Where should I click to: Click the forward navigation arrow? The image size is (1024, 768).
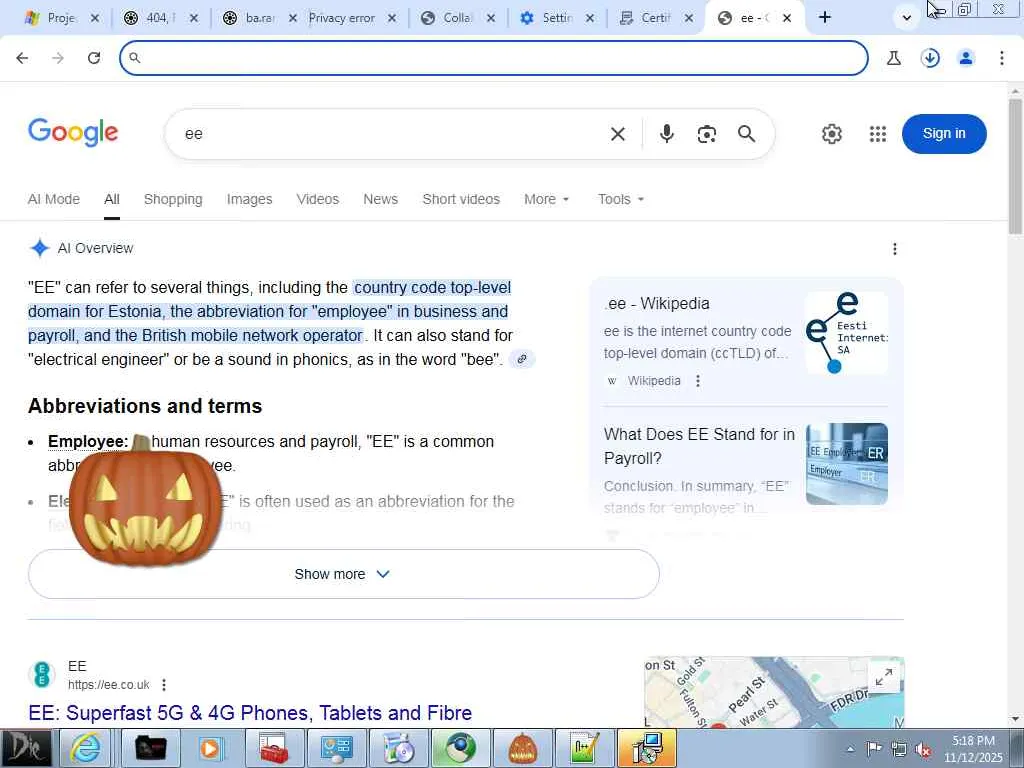[x=58, y=58]
